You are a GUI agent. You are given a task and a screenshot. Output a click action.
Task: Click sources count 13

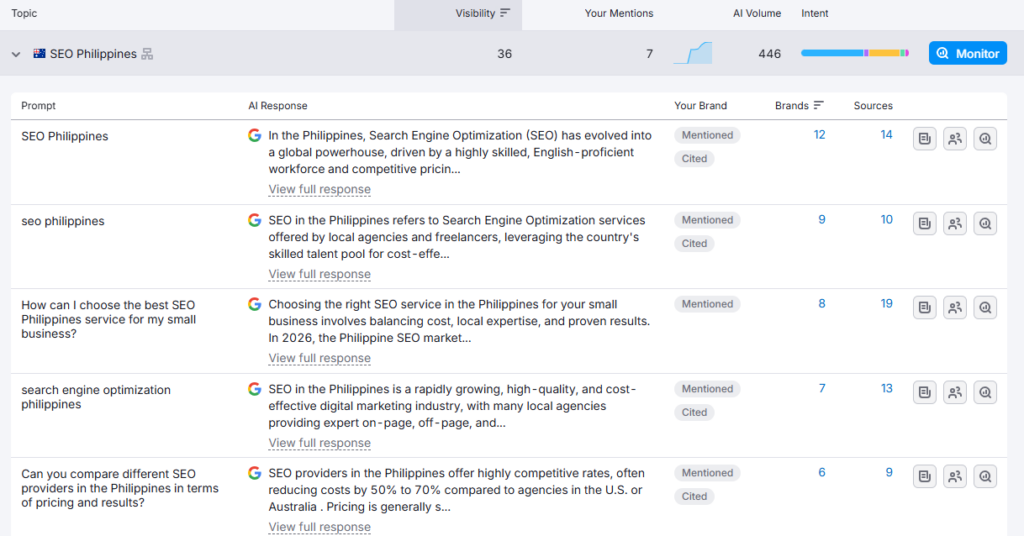[x=886, y=388]
